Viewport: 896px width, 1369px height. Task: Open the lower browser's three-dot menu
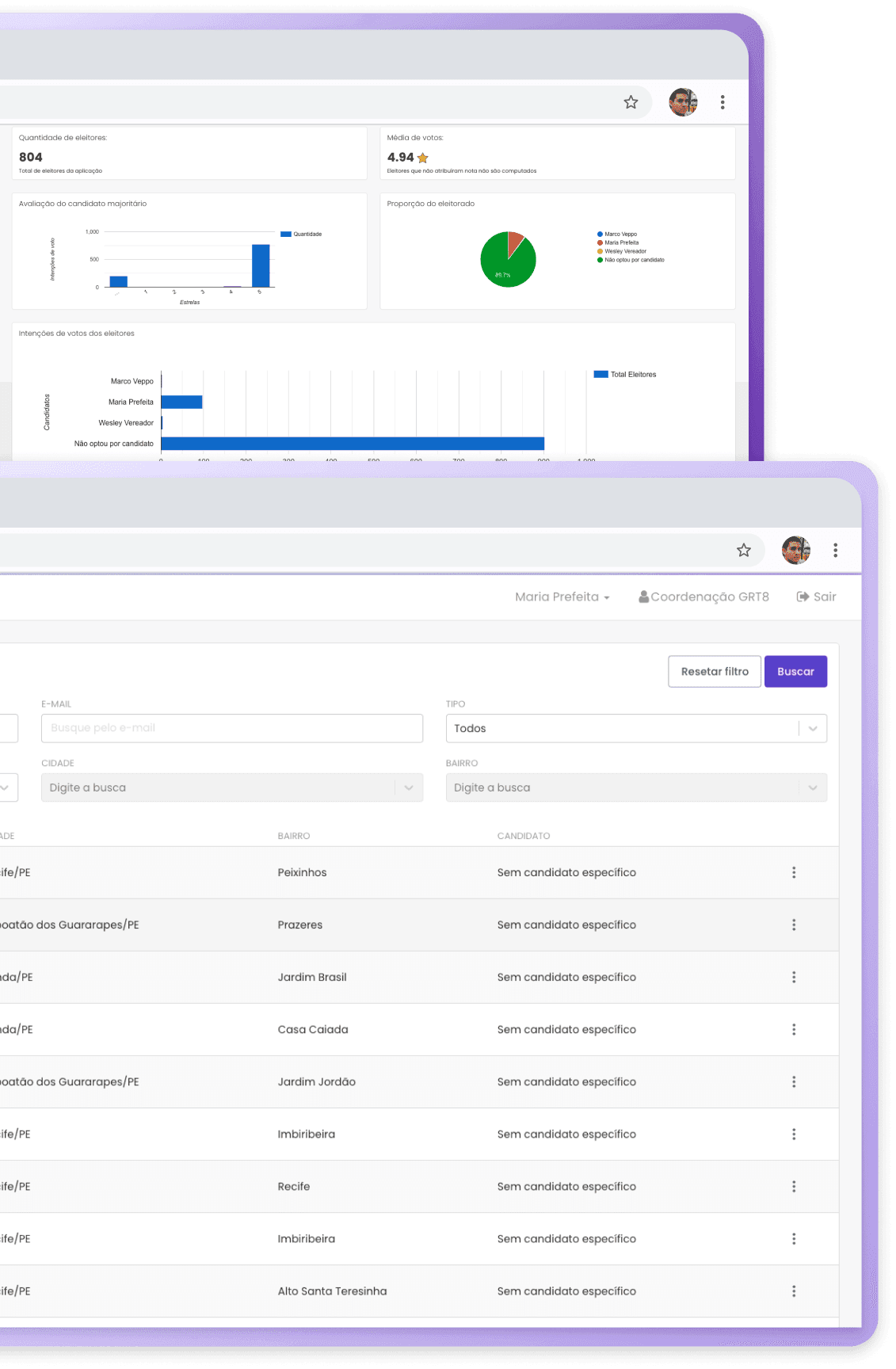(x=835, y=550)
